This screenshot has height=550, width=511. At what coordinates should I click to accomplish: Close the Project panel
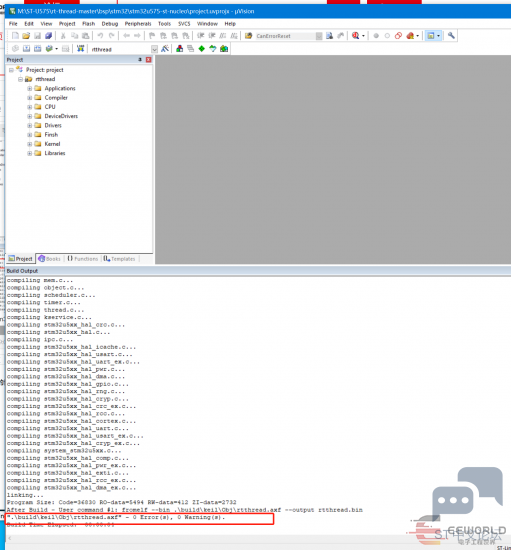tap(148, 60)
